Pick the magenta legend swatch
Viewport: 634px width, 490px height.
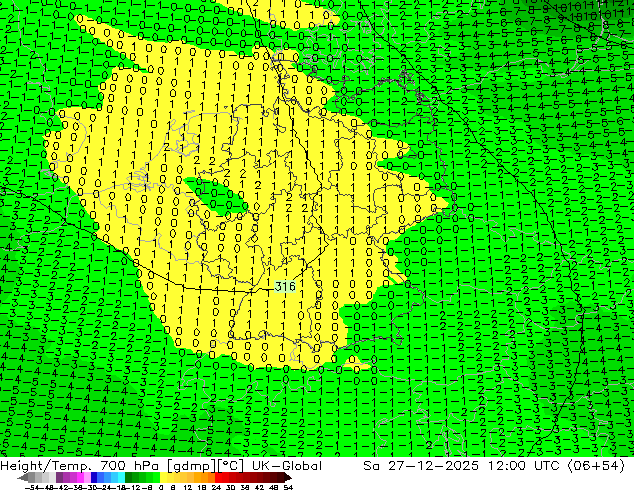pos(80,477)
